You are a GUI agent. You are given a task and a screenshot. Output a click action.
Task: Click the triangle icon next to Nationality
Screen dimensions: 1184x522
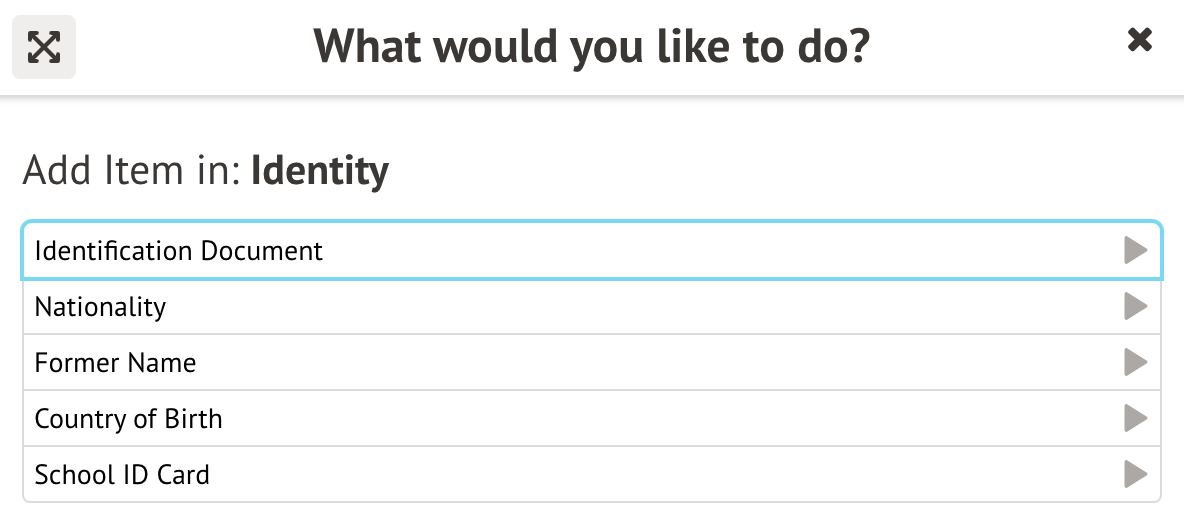[x=1135, y=306]
